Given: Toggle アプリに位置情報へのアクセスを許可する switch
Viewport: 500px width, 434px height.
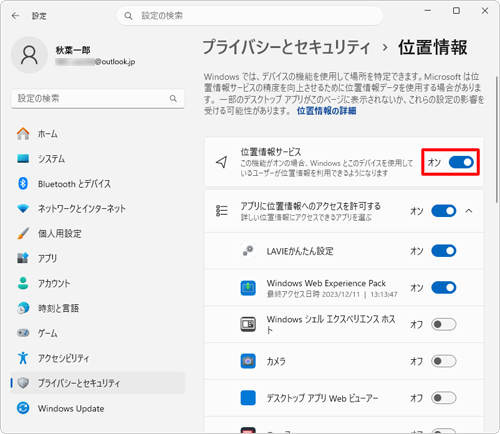Looking at the screenshot, I should (x=444, y=211).
